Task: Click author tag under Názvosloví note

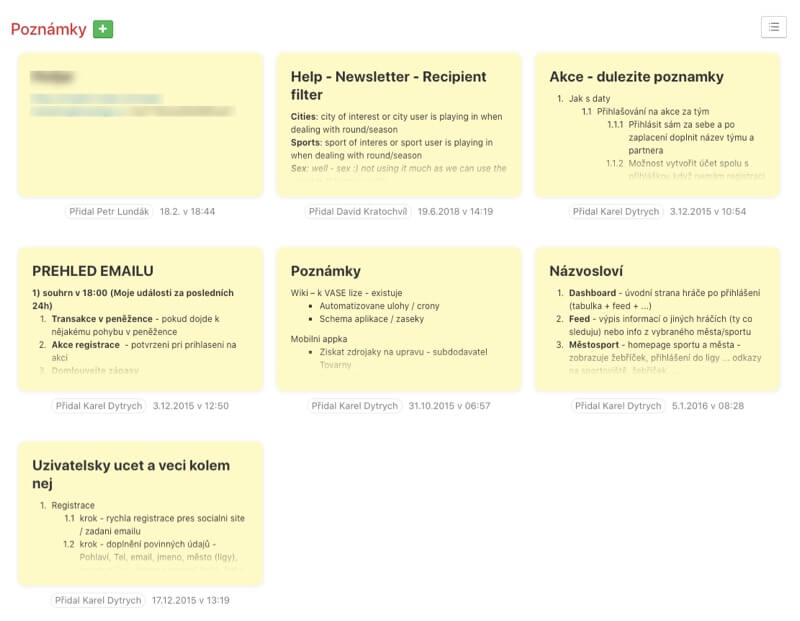Action: tap(618, 406)
